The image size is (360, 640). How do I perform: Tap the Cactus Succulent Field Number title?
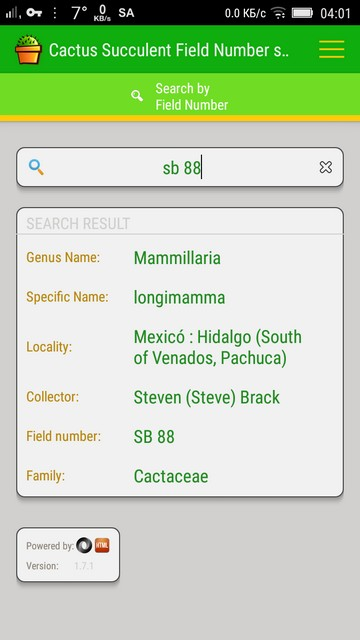point(169,50)
